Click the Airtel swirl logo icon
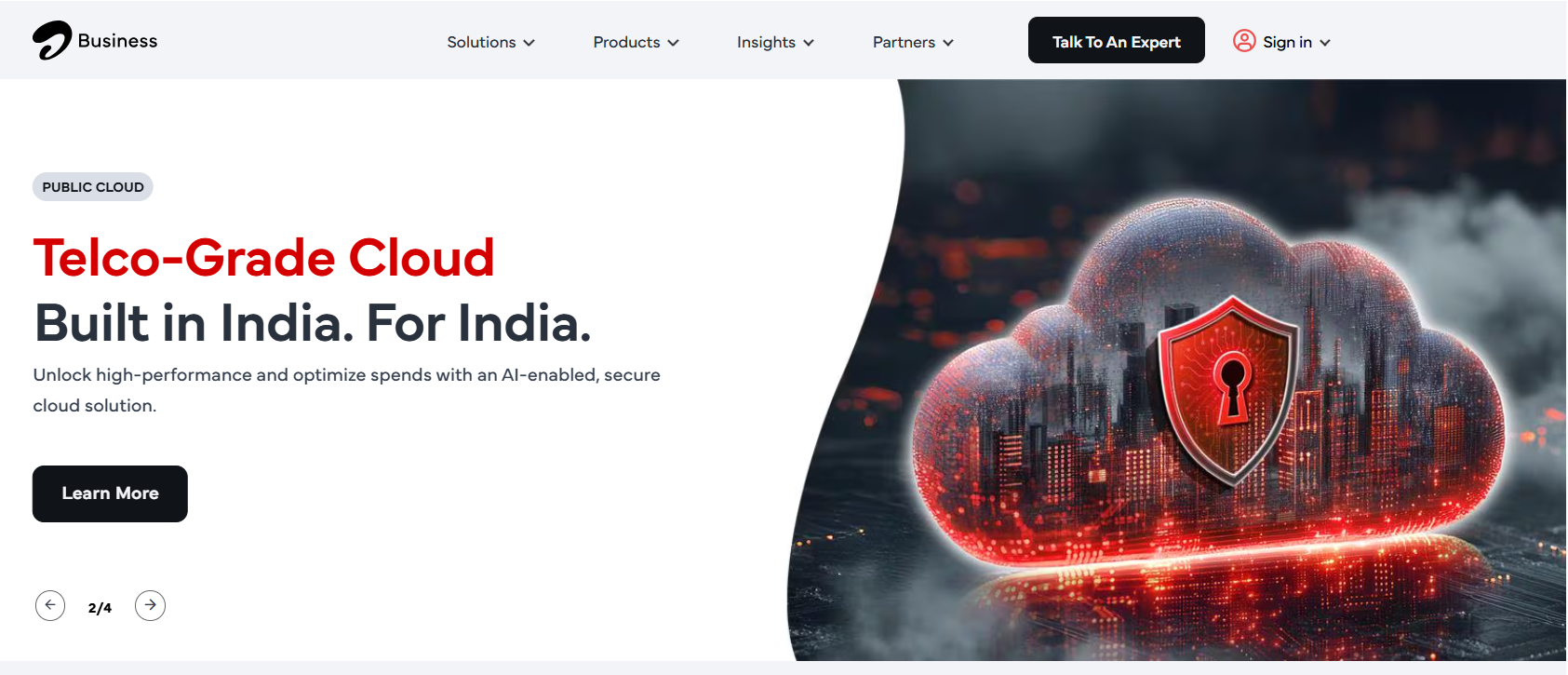 [52, 41]
